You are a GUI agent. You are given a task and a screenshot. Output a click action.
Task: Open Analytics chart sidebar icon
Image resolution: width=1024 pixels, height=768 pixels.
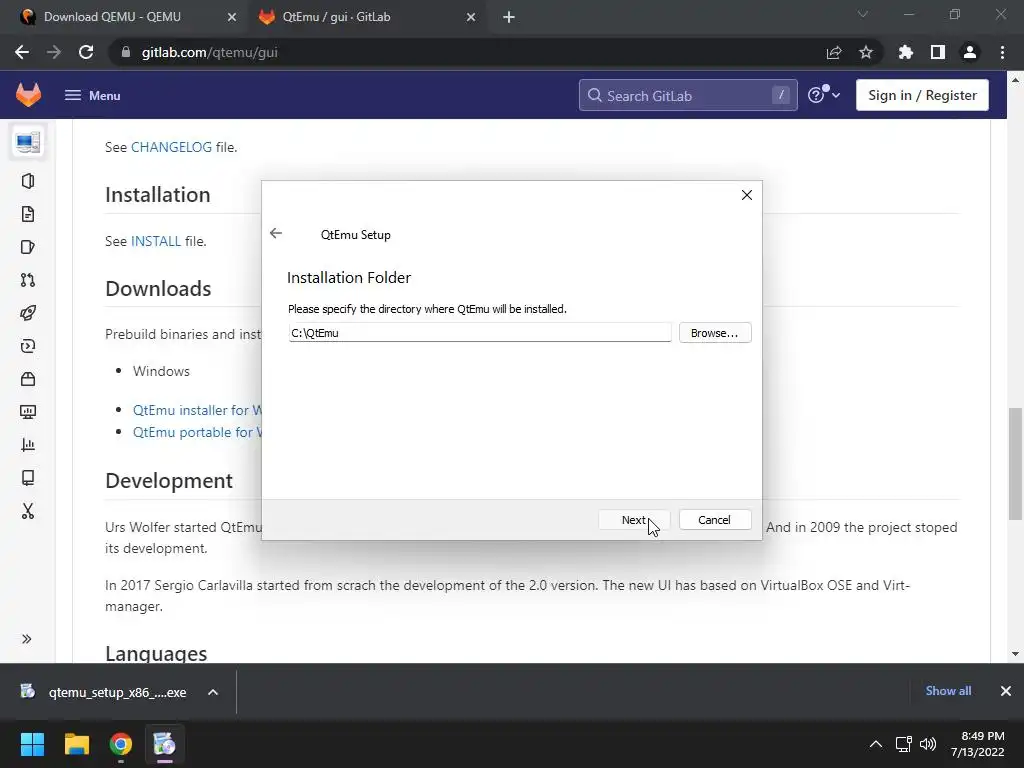point(28,445)
